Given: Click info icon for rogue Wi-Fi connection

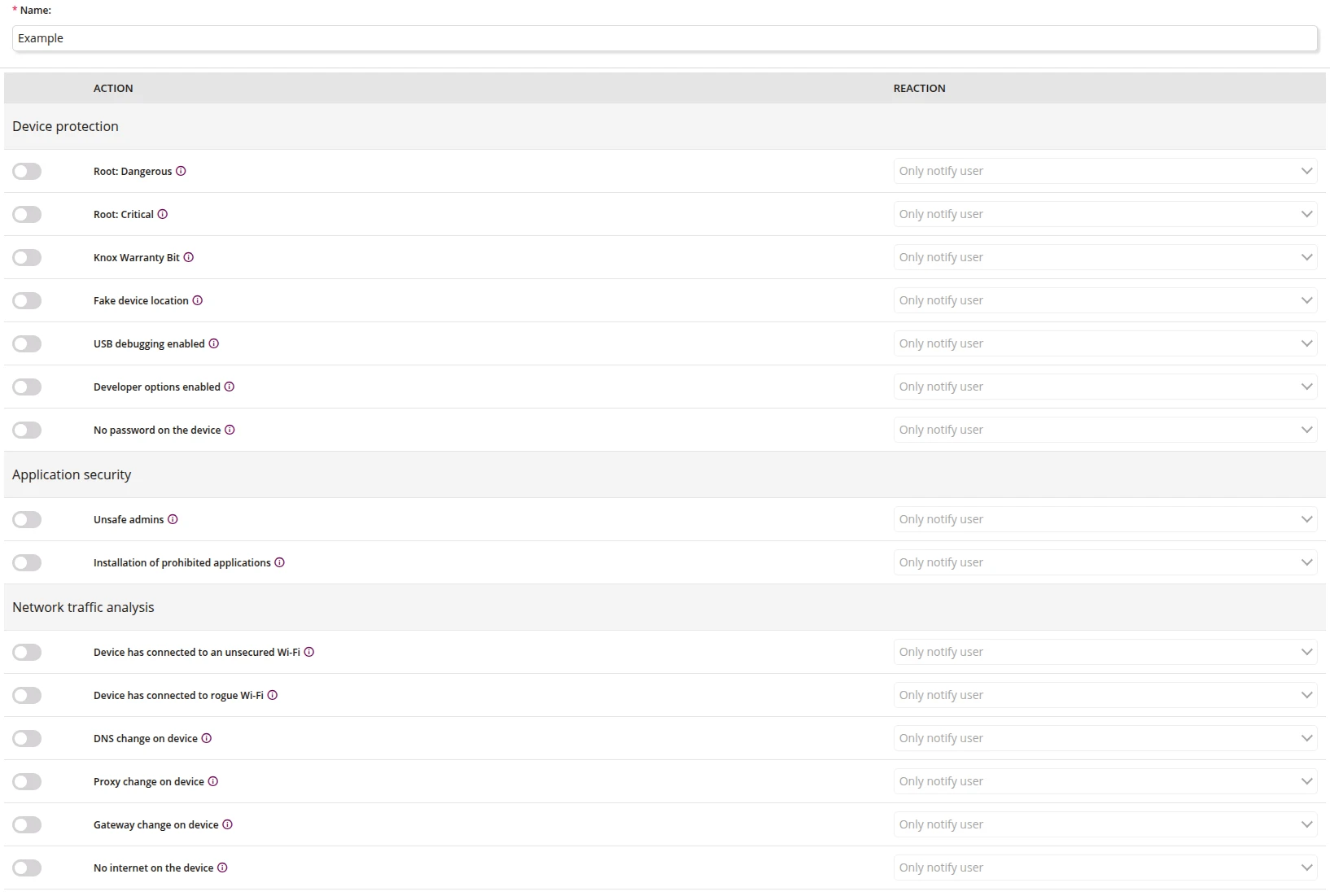Looking at the screenshot, I should pyautogui.click(x=273, y=695).
